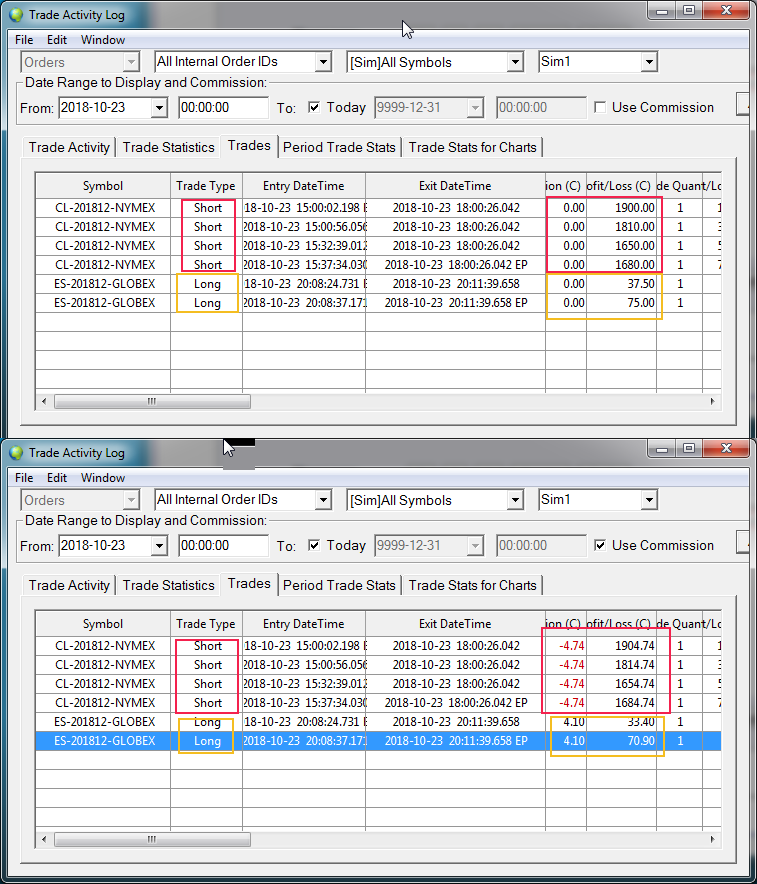Viewport: 757px width, 884px height.
Task: Click scroll left arrow in lower window table
Action: point(44,839)
